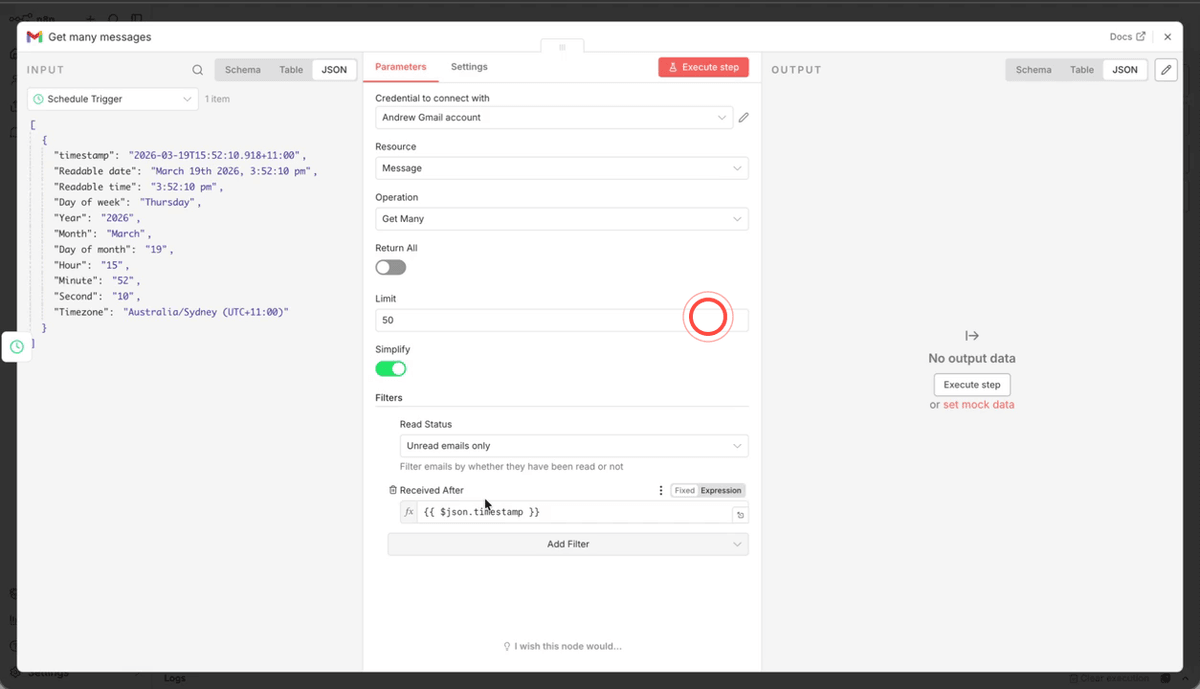
Task: Open the search icon in the INPUT panel
Action: coord(198,69)
